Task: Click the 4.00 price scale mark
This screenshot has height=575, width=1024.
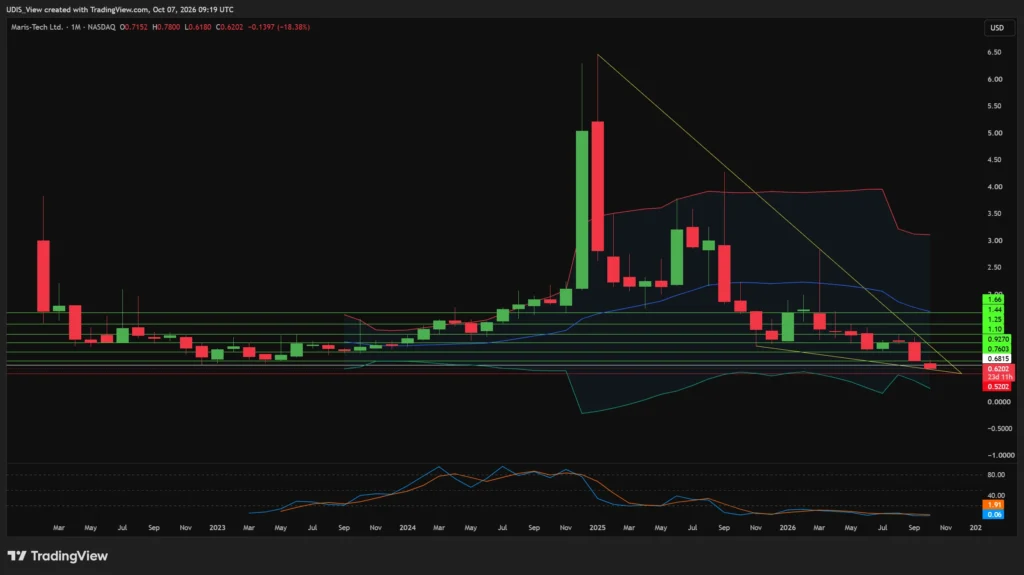Action: (995, 187)
